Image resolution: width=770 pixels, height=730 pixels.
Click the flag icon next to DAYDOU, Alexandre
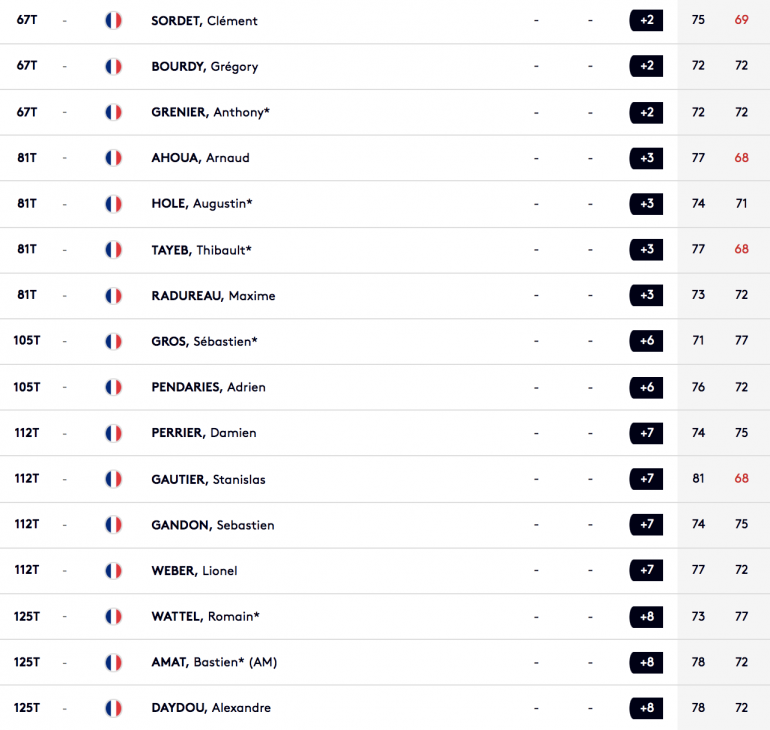tap(113, 708)
